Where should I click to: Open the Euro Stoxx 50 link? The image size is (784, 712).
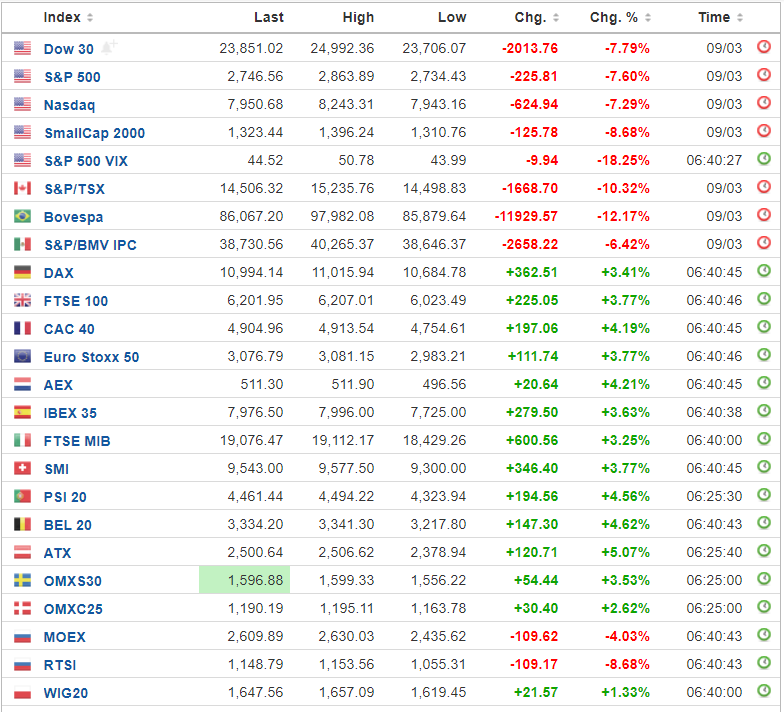[x=92, y=357]
